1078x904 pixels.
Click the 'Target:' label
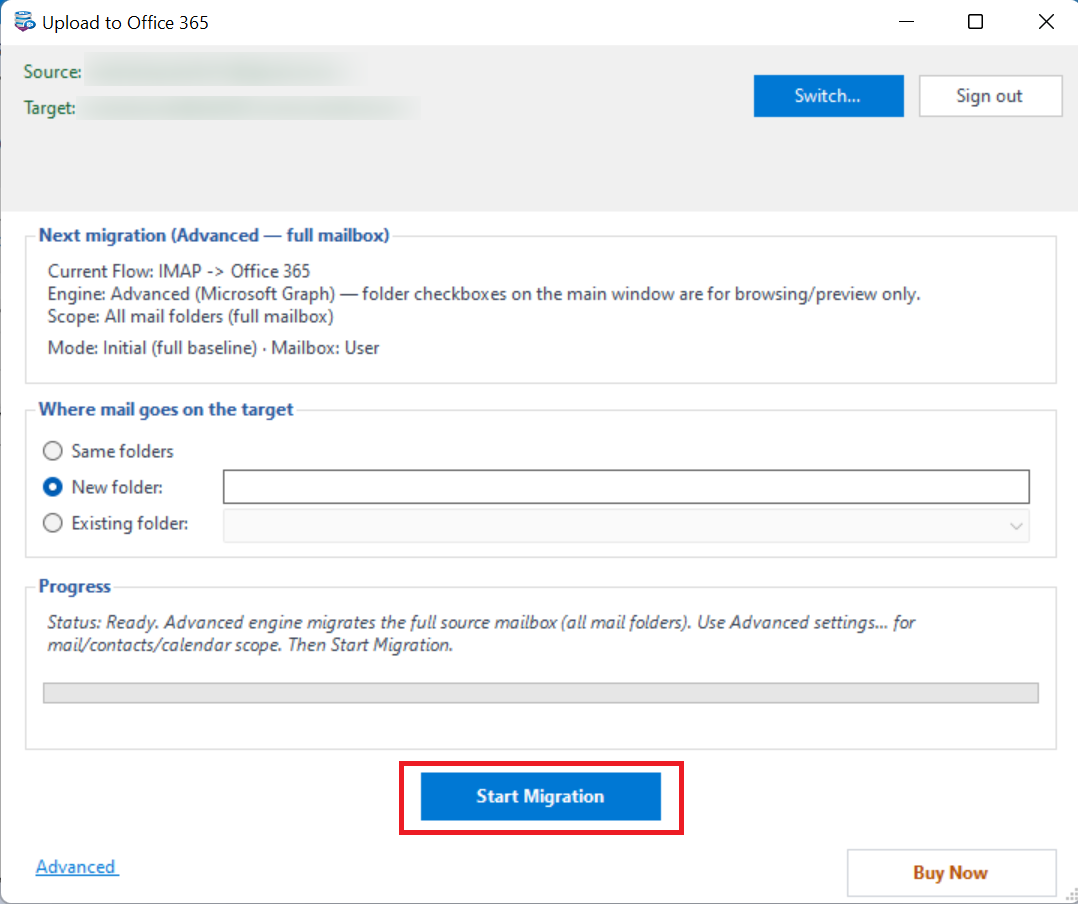click(x=50, y=108)
